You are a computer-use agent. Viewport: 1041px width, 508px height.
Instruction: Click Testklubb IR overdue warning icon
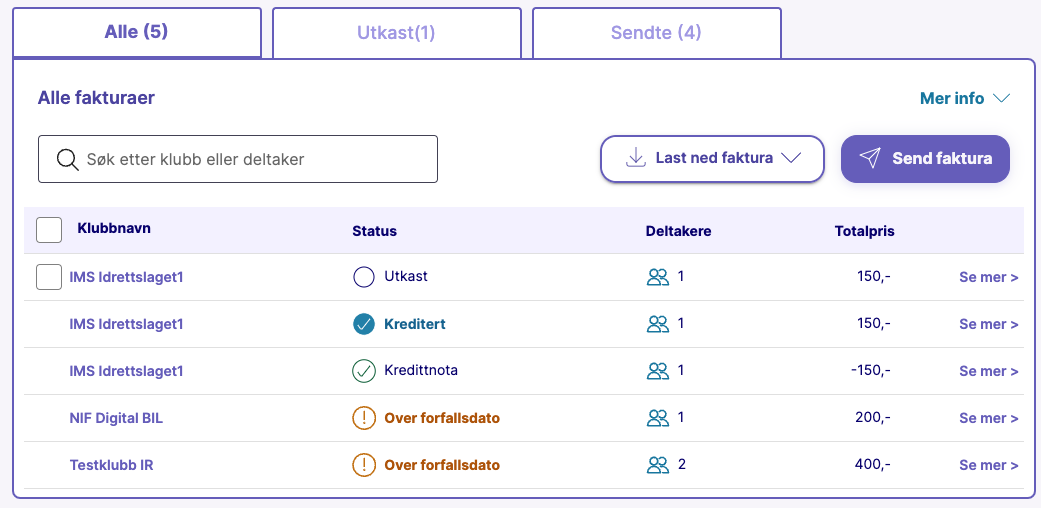(364, 465)
